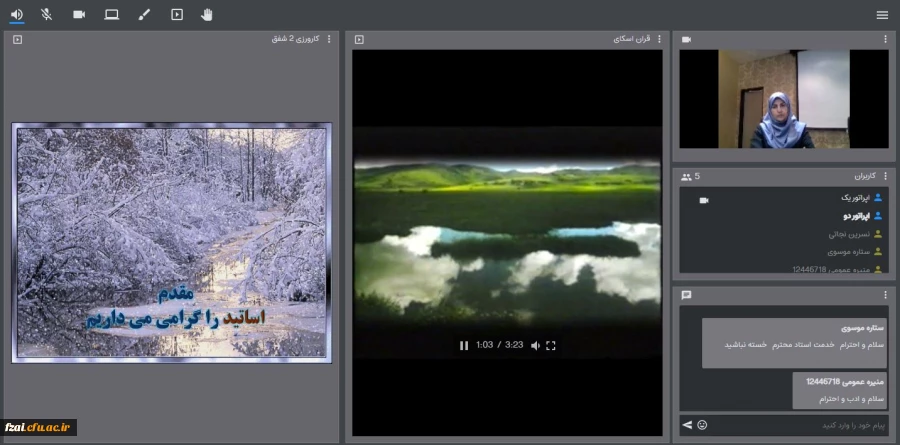This screenshot has height=445, width=900.
Task: Select the whiteboard brush tool
Action: pos(143,14)
